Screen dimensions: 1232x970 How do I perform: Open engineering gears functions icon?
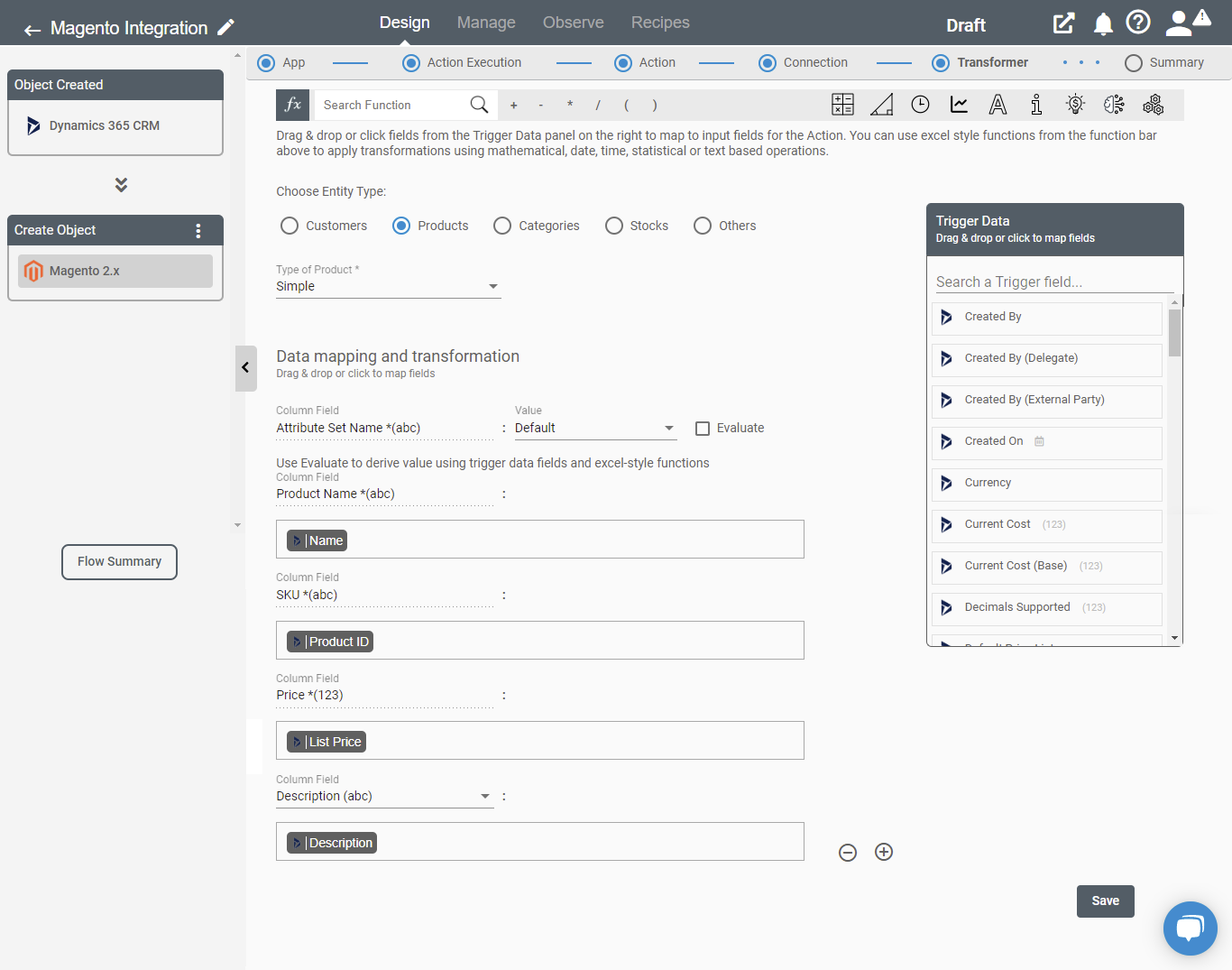pos(1153,105)
